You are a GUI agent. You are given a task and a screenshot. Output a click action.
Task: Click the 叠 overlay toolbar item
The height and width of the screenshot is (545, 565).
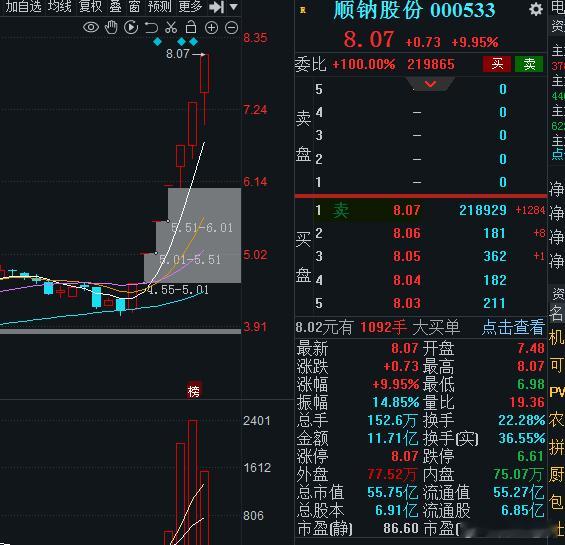115,6
